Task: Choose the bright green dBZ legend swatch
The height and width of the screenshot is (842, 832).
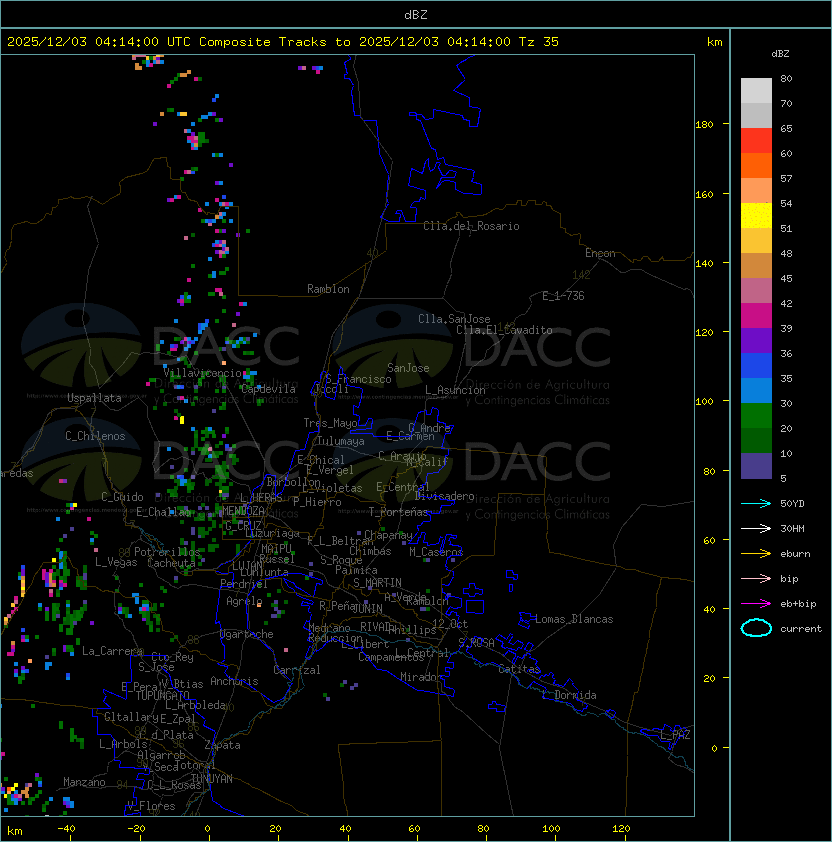Action: click(x=756, y=416)
